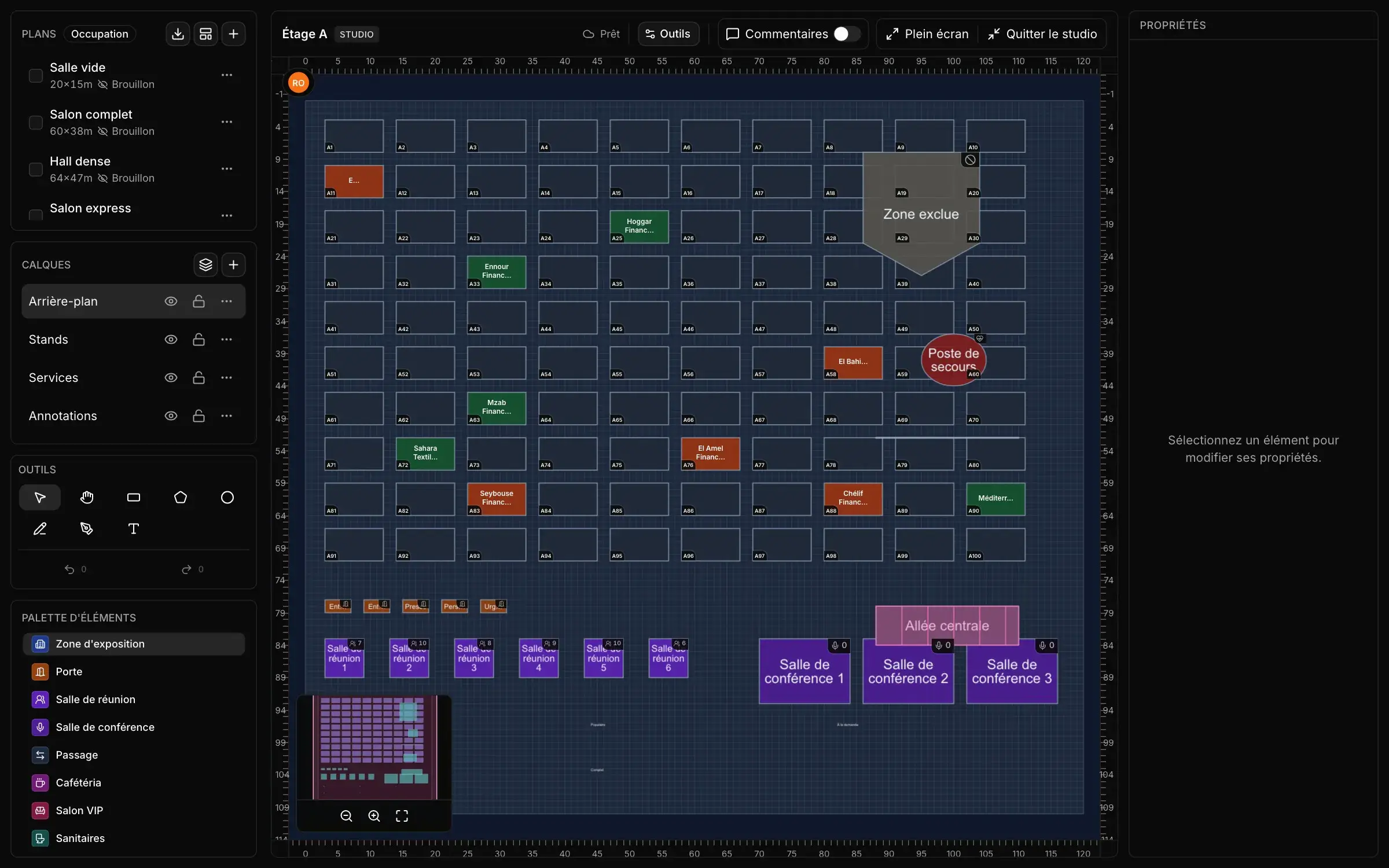The width and height of the screenshot is (1389, 868).
Task: Select the arrow selection tool
Action: click(40, 498)
